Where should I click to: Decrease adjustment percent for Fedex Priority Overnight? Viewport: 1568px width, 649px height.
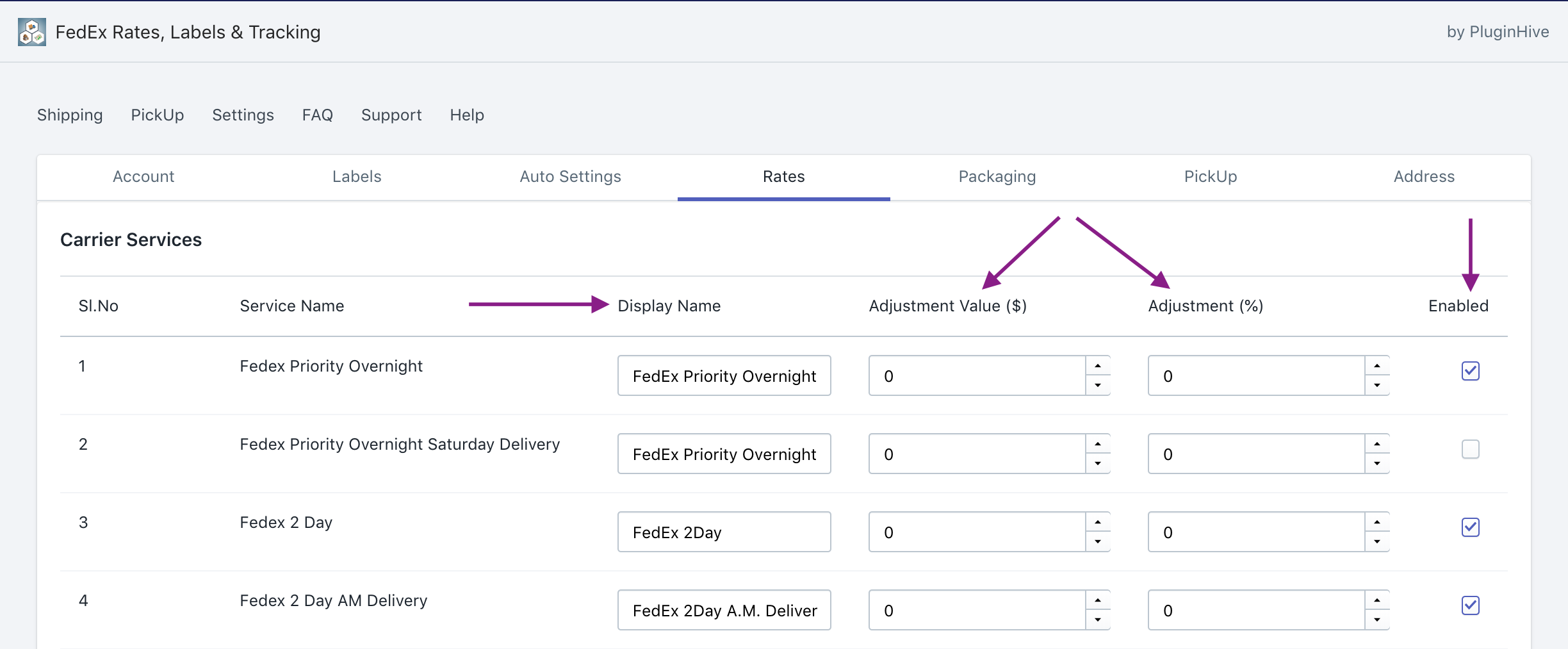tap(1377, 386)
